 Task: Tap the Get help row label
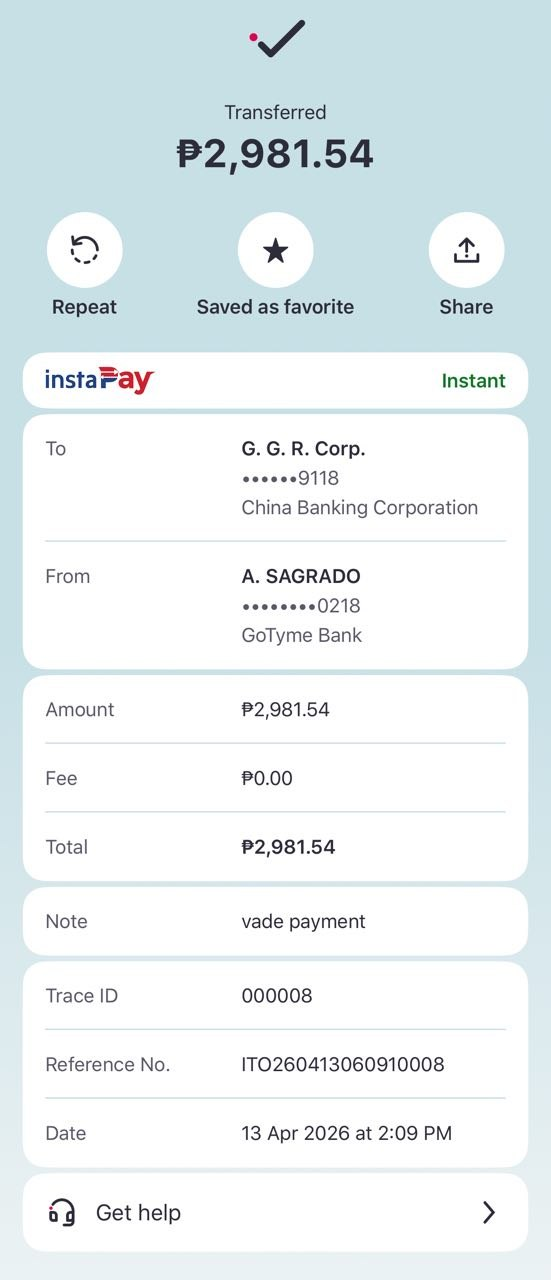click(138, 1212)
